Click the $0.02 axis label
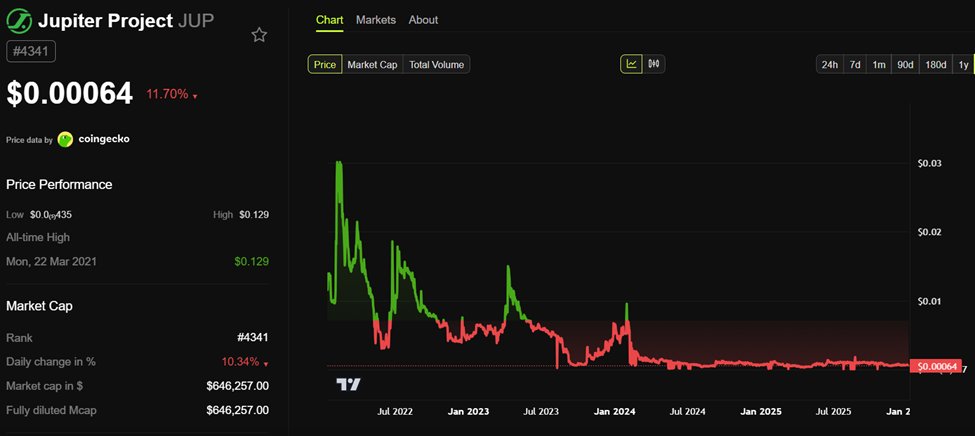Image resolution: width=975 pixels, height=436 pixels. click(929, 232)
